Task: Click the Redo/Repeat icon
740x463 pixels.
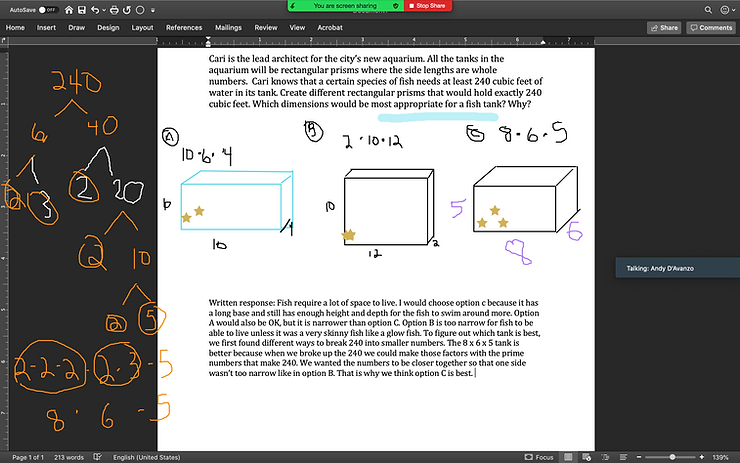Action: (128, 10)
